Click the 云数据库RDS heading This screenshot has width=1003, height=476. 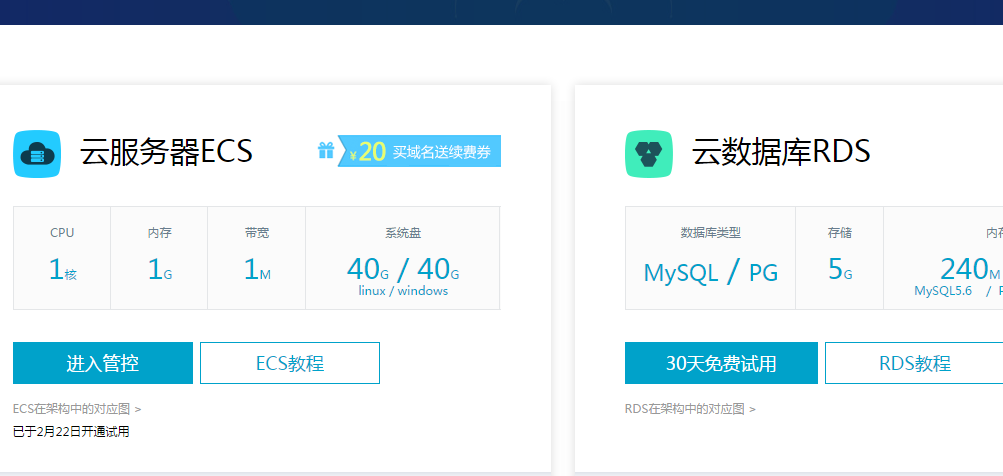(x=781, y=152)
